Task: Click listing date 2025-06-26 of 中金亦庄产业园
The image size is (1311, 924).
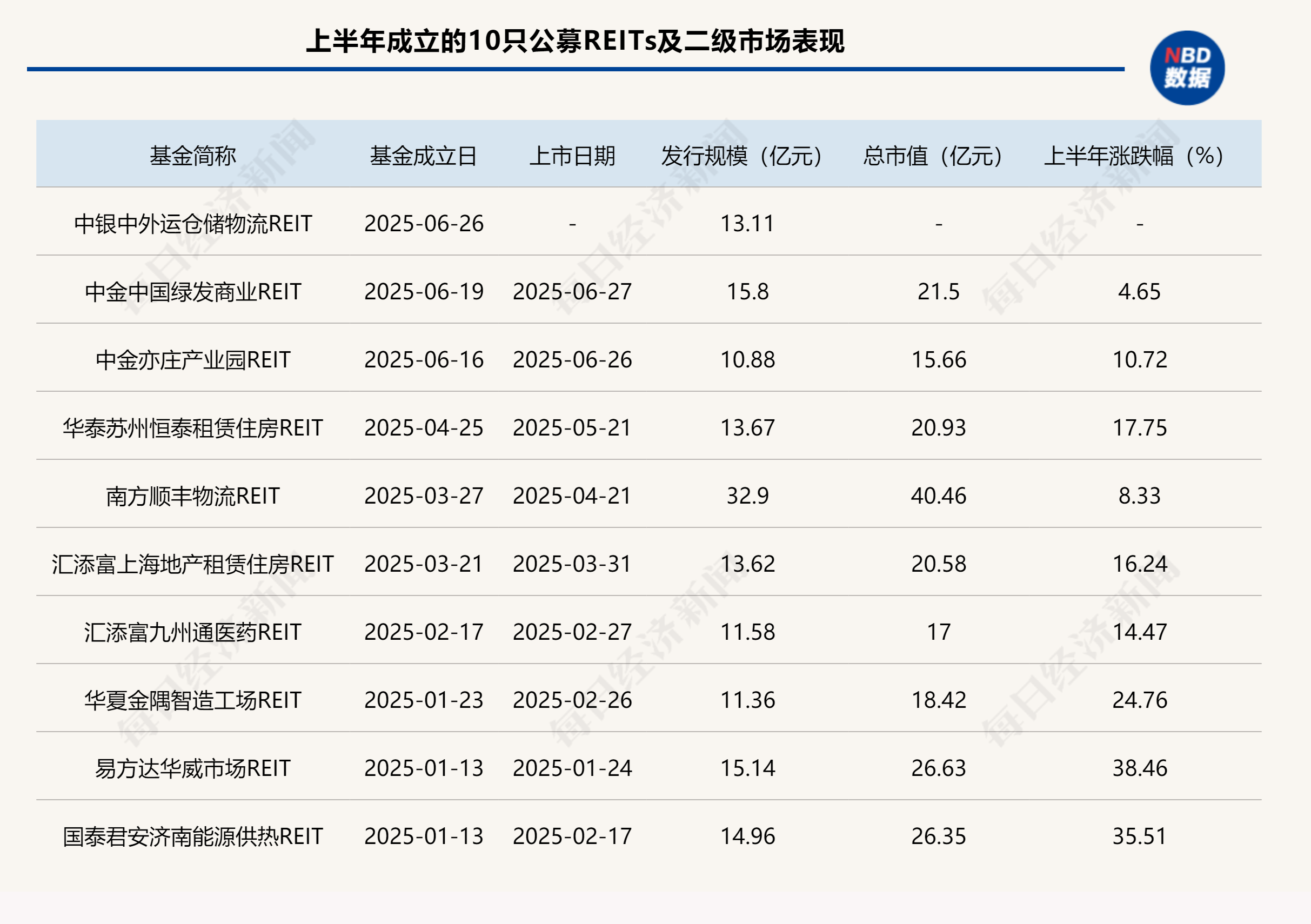Action: click(572, 359)
